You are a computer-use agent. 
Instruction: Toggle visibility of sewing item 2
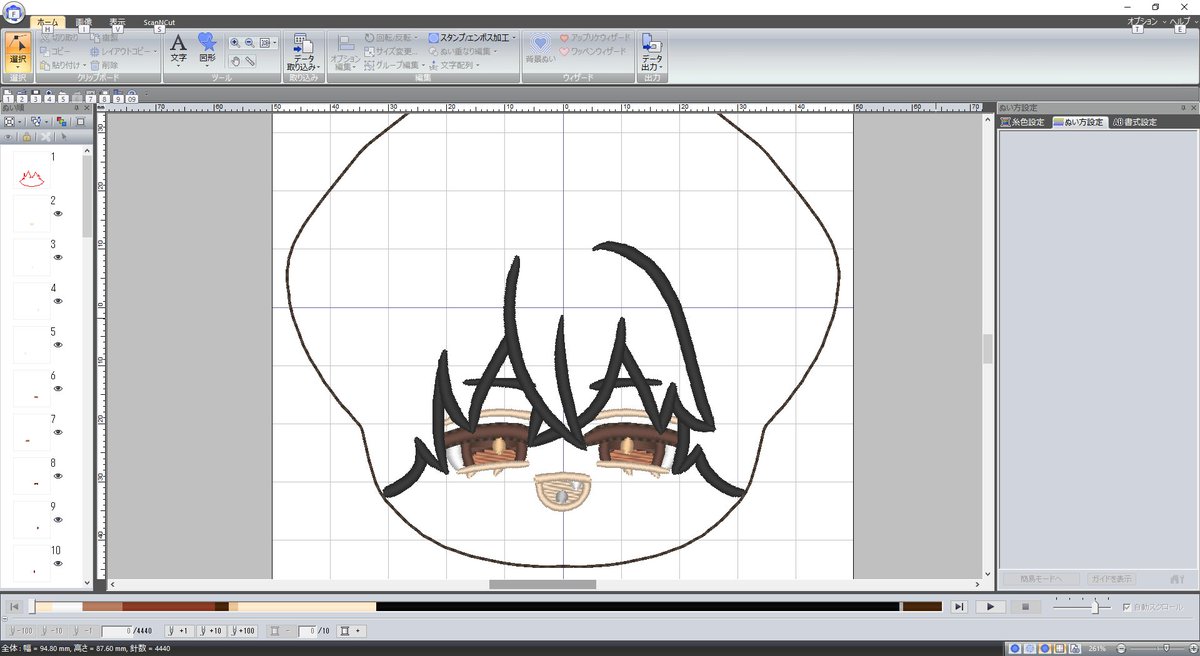[x=58, y=213]
